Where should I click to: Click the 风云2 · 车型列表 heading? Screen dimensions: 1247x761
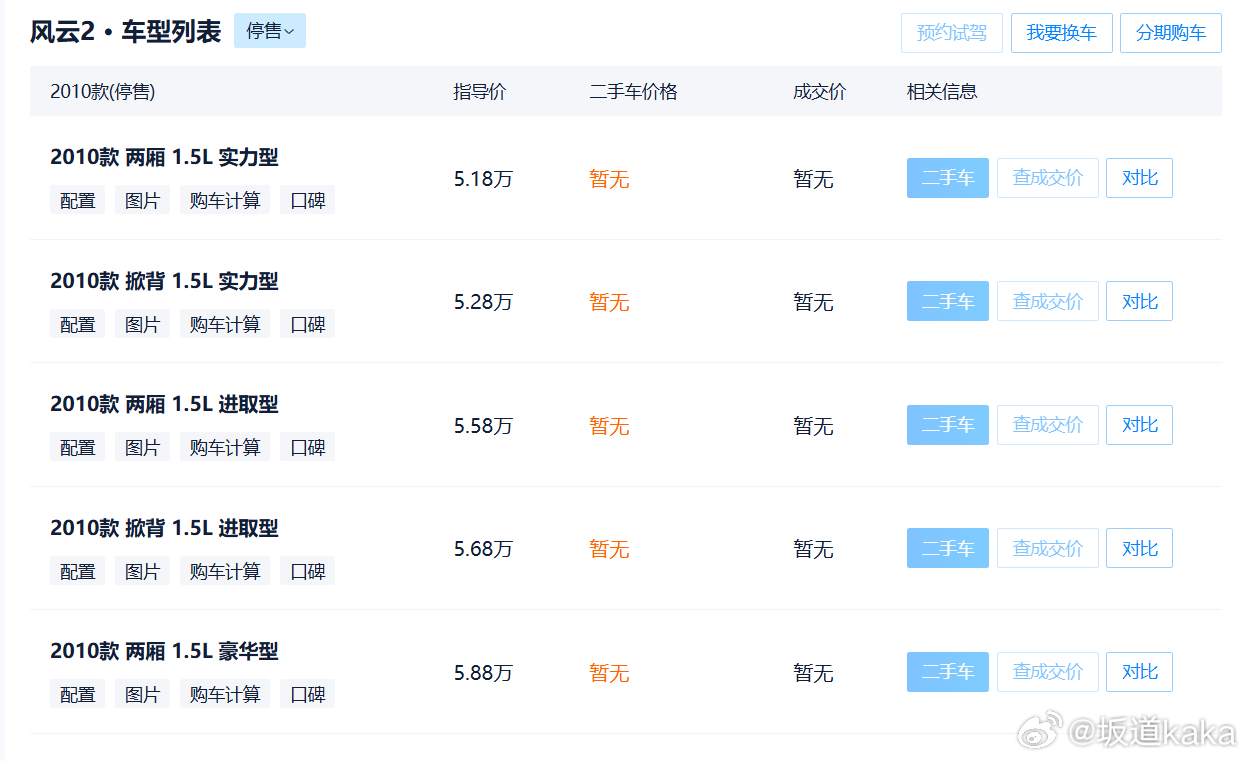point(125,31)
